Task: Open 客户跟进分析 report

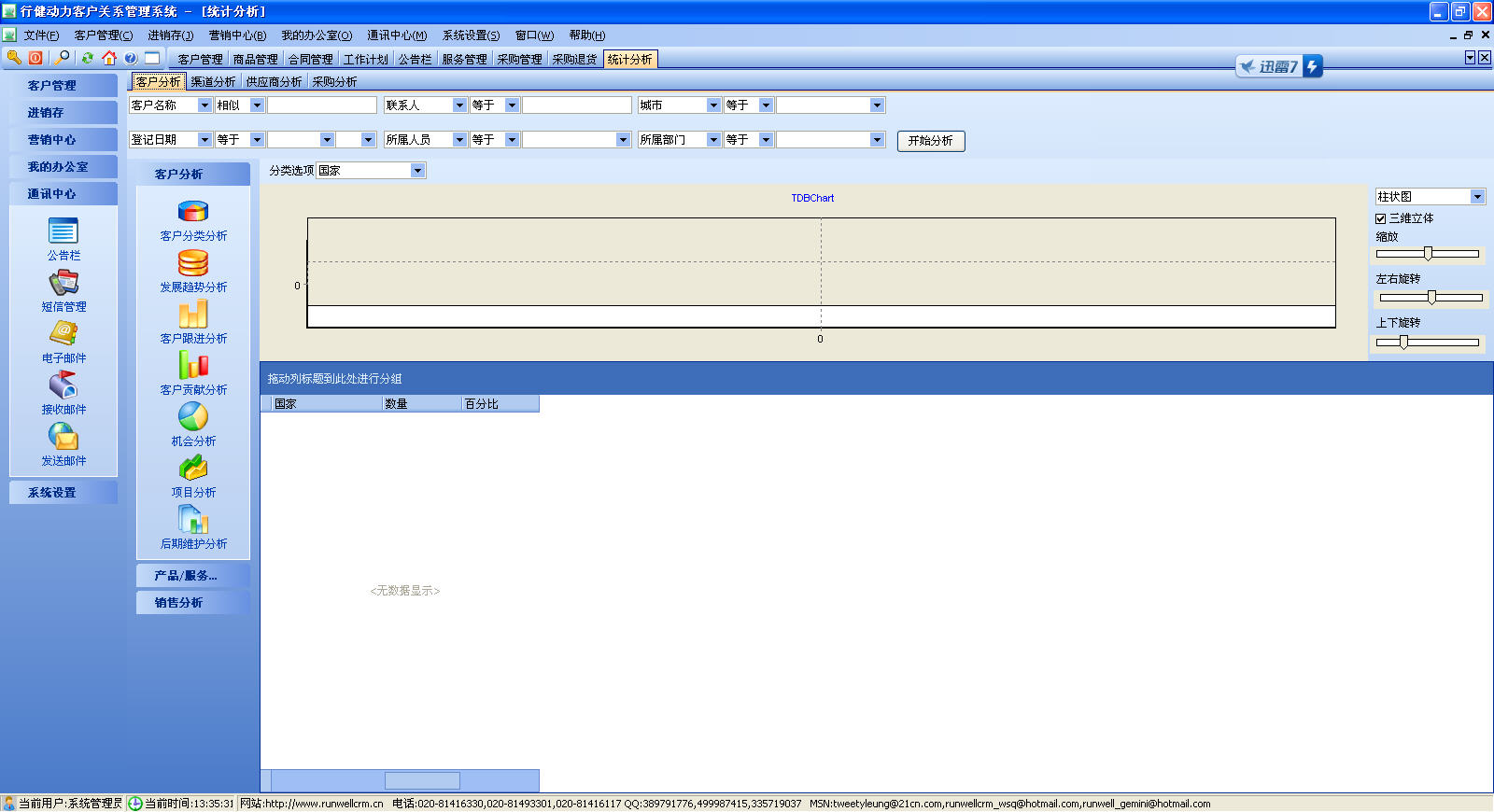Action: pyautogui.click(x=193, y=323)
